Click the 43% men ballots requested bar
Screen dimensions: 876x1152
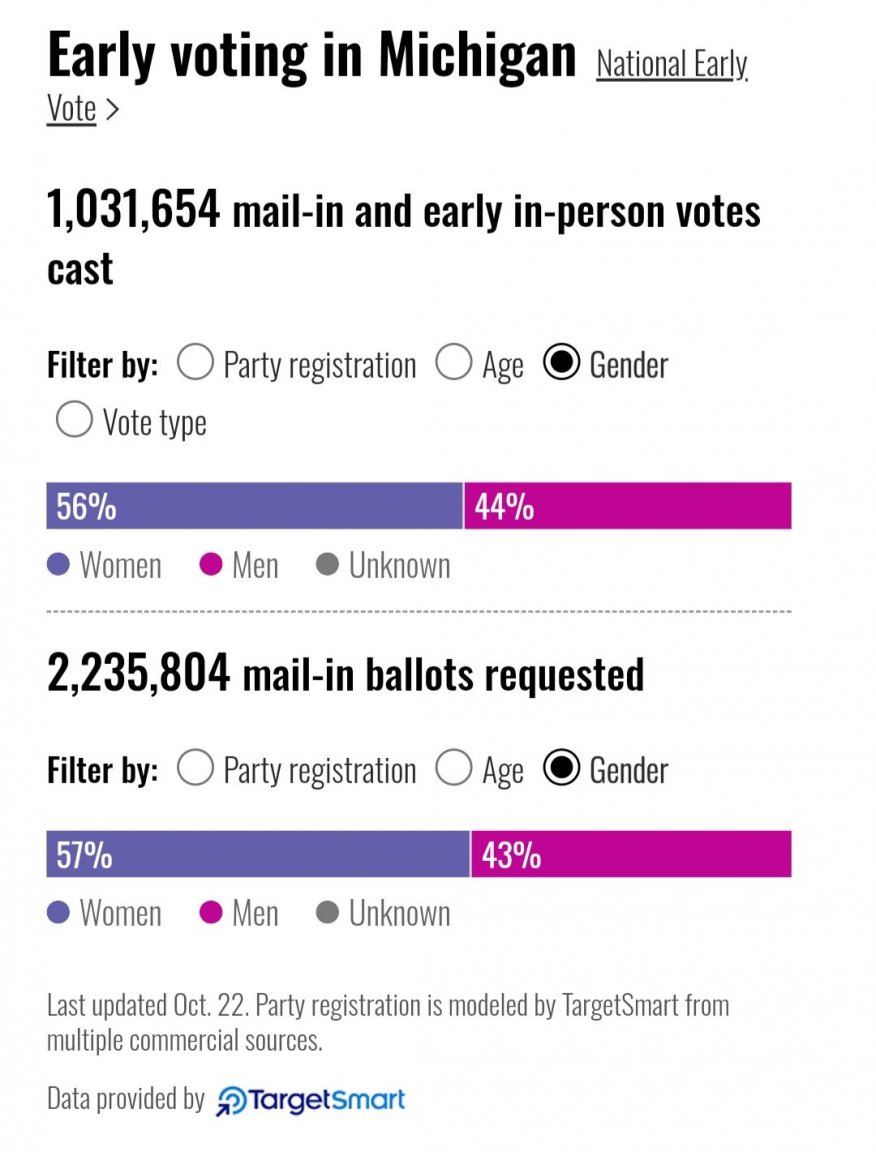pyautogui.click(x=632, y=854)
